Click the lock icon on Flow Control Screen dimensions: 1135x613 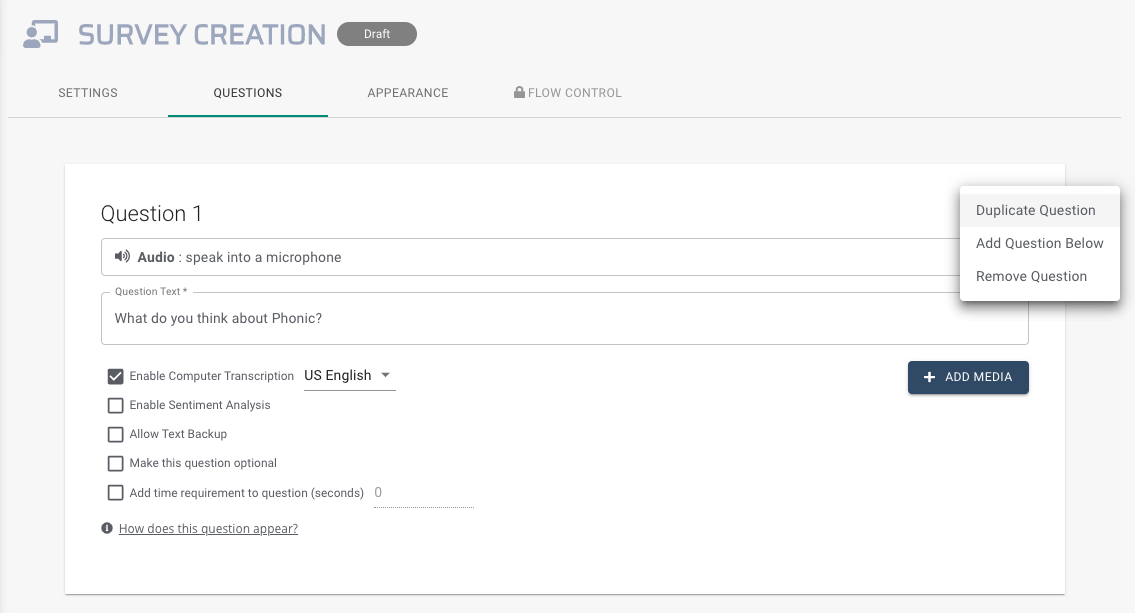(518, 92)
